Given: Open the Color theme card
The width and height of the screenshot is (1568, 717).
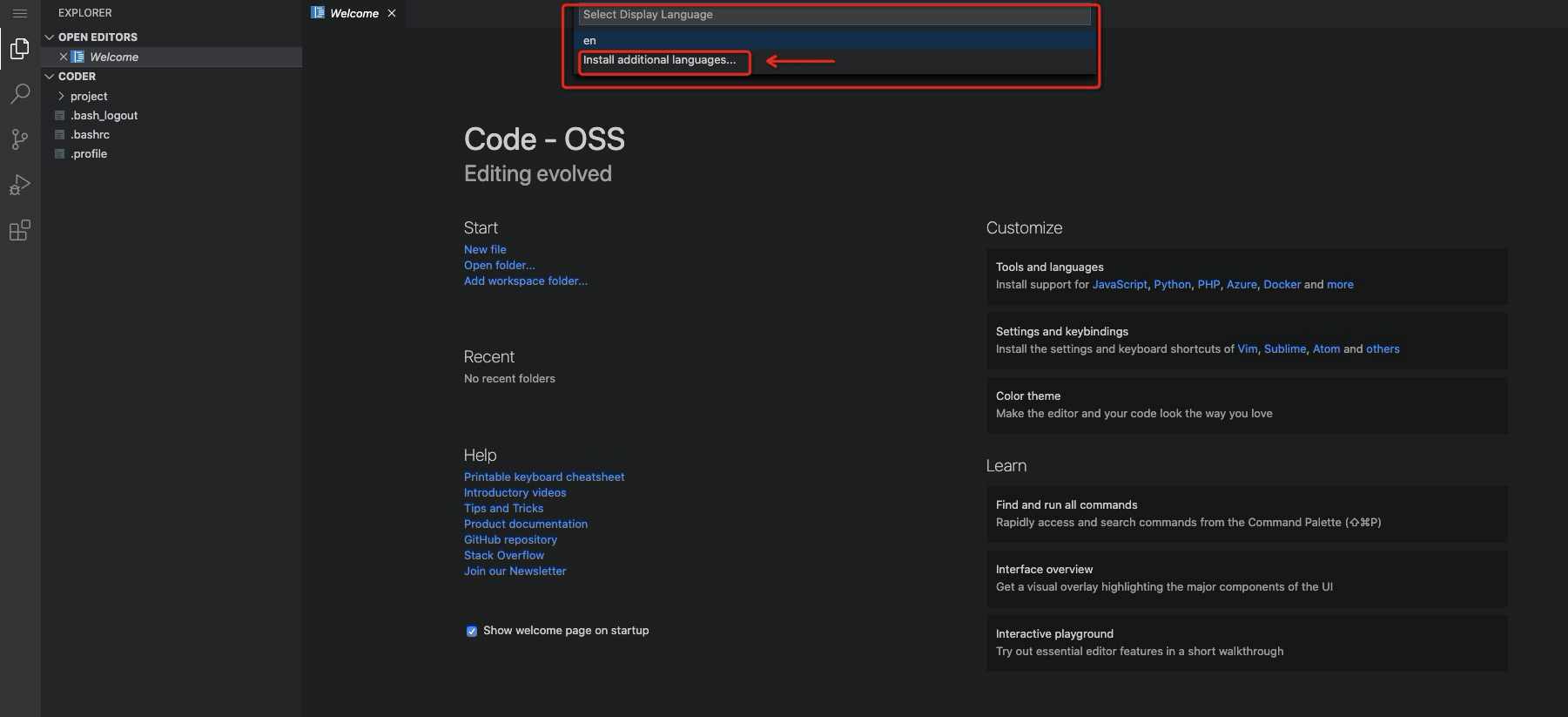Looking at the screenshot, I should (1247, 405).
